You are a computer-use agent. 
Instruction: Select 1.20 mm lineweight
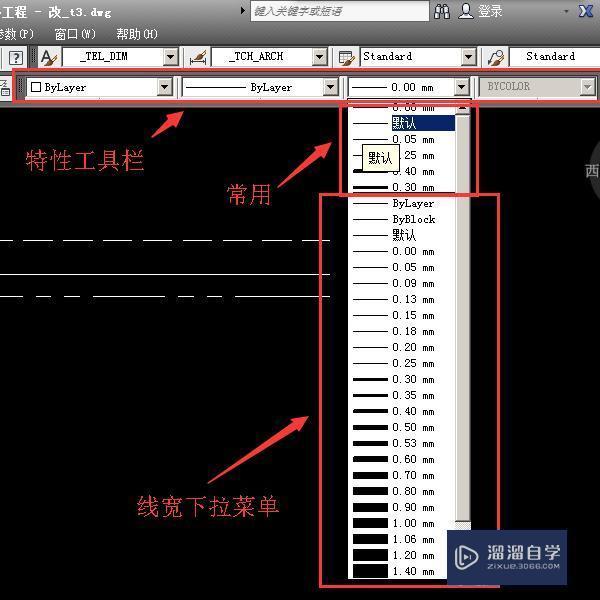coord(400,555)
